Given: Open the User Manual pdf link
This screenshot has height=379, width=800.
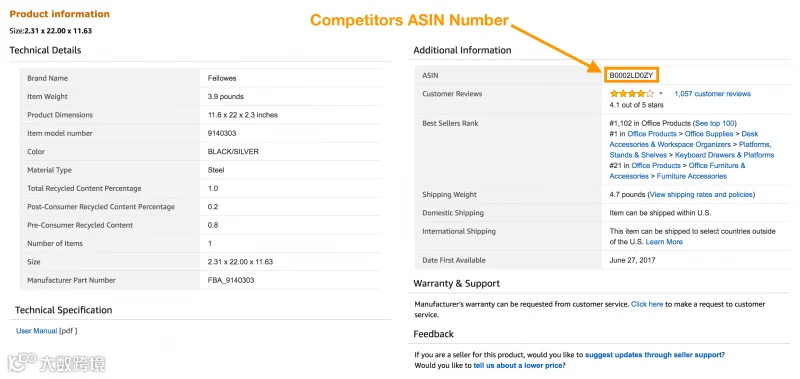Looking at the screenshot, I should tap(37, 331).
